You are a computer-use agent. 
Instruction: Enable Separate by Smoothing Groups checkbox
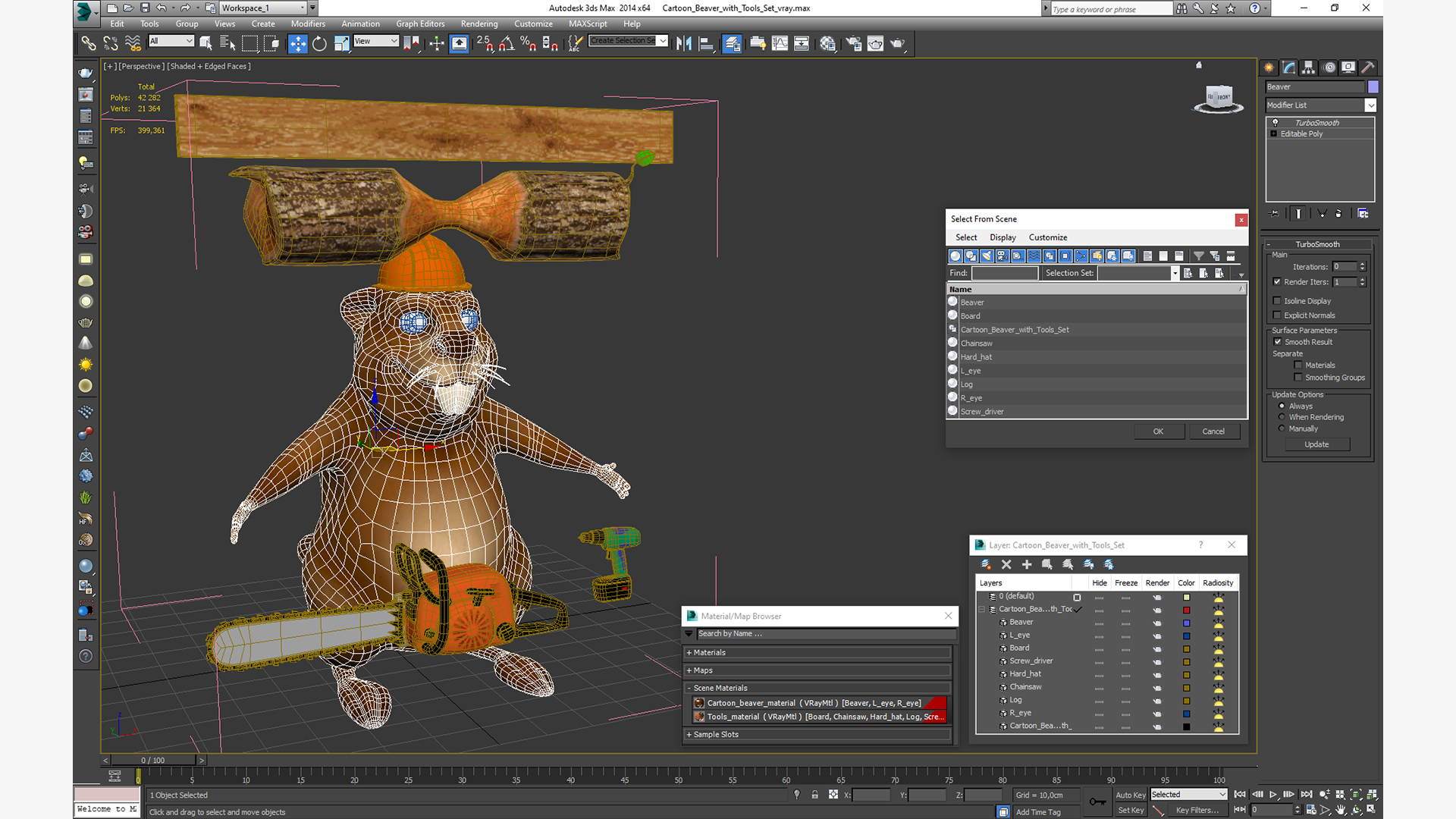click(x=1298, y=378)
